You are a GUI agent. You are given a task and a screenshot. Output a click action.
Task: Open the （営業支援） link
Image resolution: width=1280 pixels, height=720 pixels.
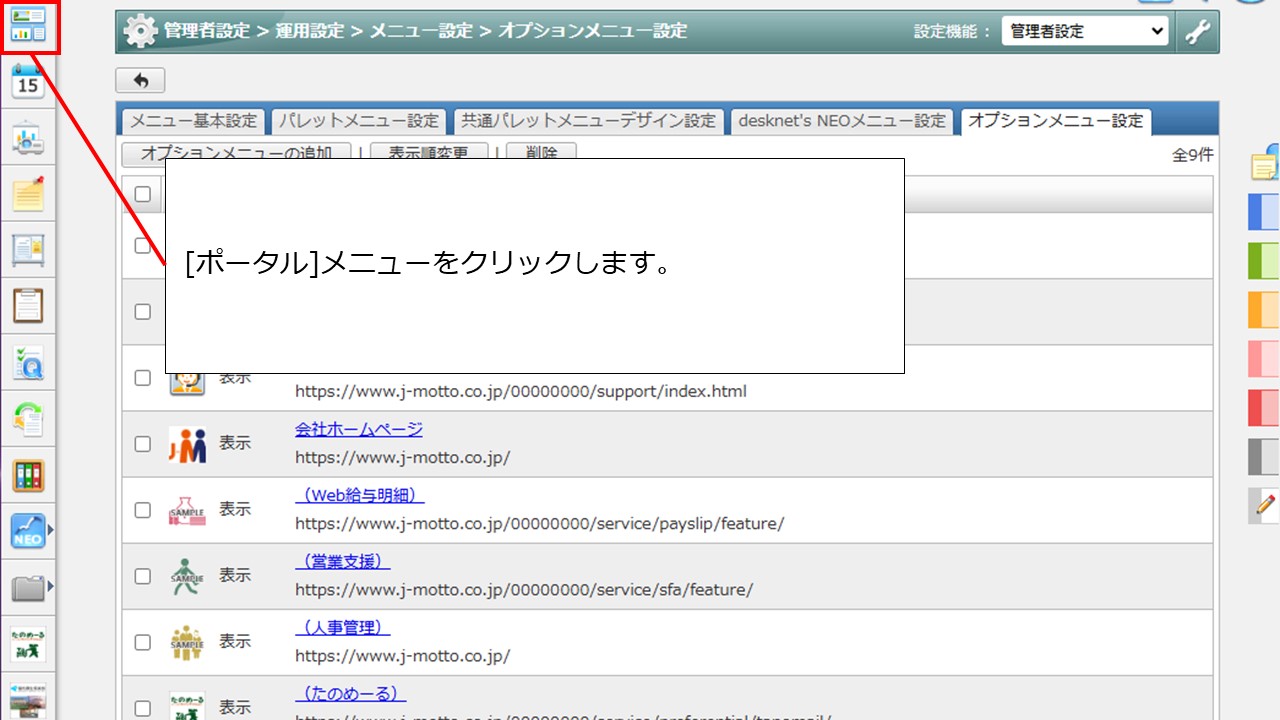pos(342,562)
